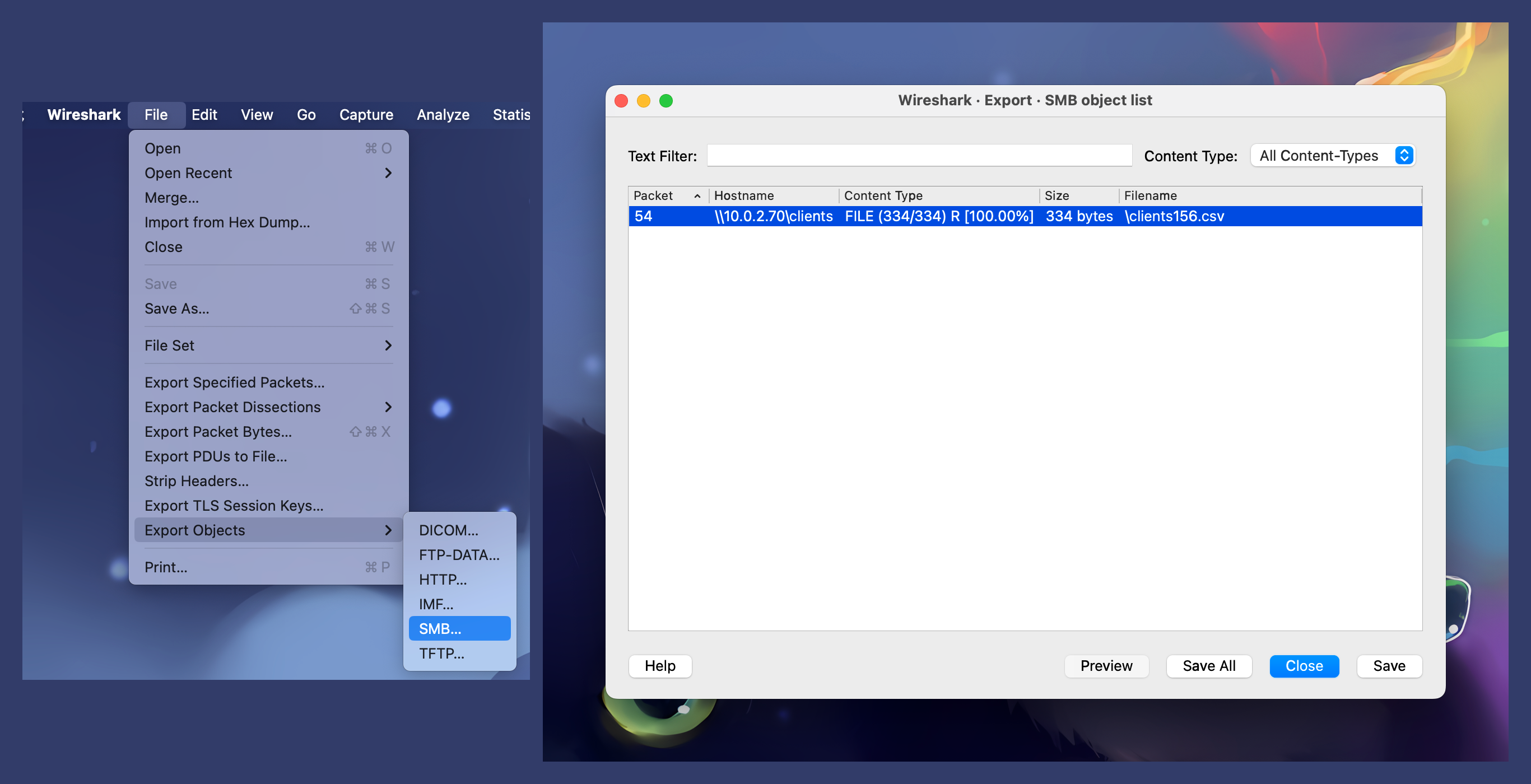This screenshot has width=1531, height=784.
Task: Open the File menu in menu bar
Action: tap(156, 115)
